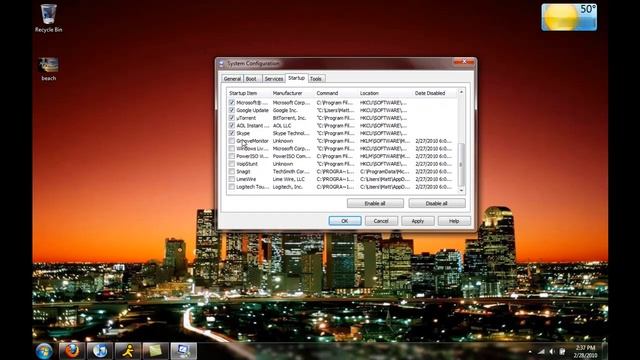Image resolution: width=640 pixels, height=360 pixels.
Task: Enable the PowerISO startup checkbox
Action: click(x=231, y=156)
